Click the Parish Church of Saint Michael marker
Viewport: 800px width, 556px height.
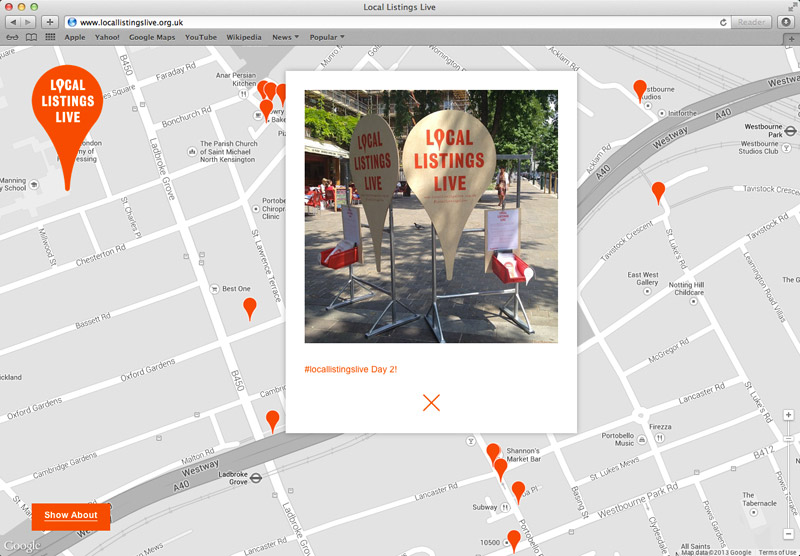point(192,151)
